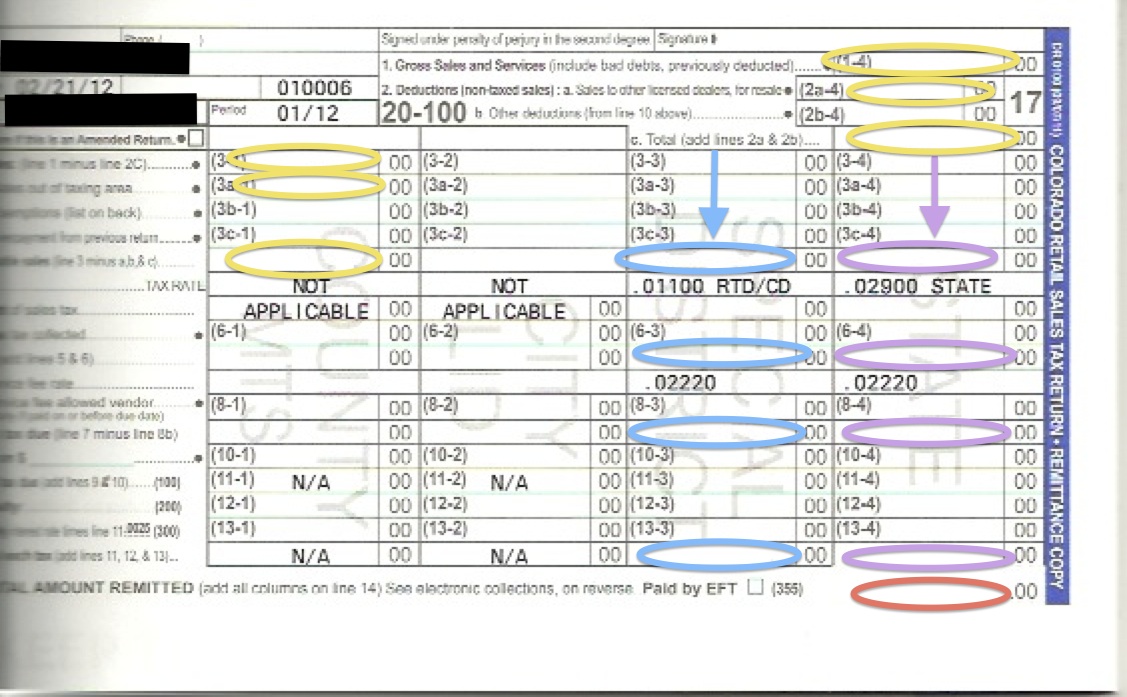This screenshot has width=1127, height=697.
Task: Check the Amended Return checkbox
Action: click(195, 138)
